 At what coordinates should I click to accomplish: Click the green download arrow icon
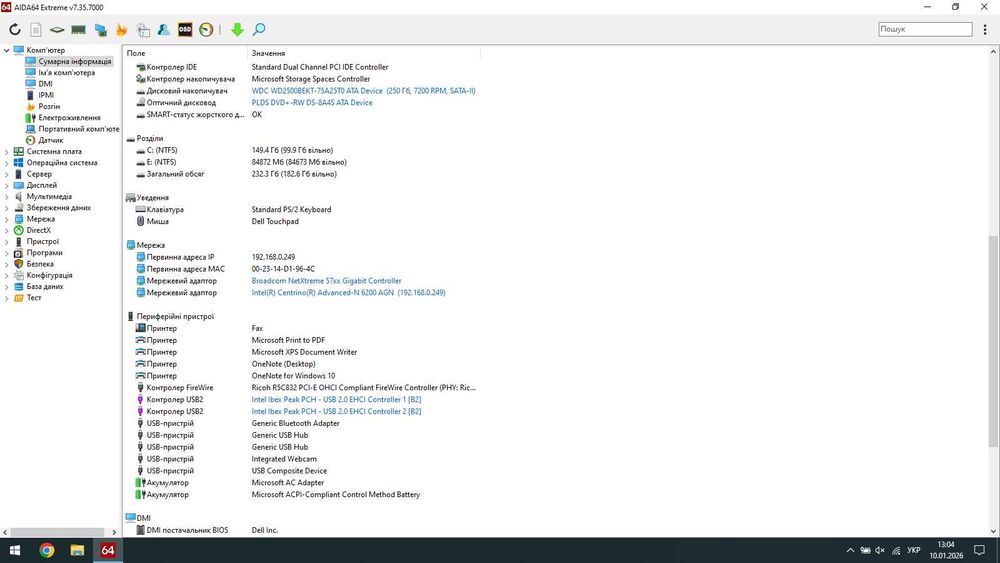[237, 29]
